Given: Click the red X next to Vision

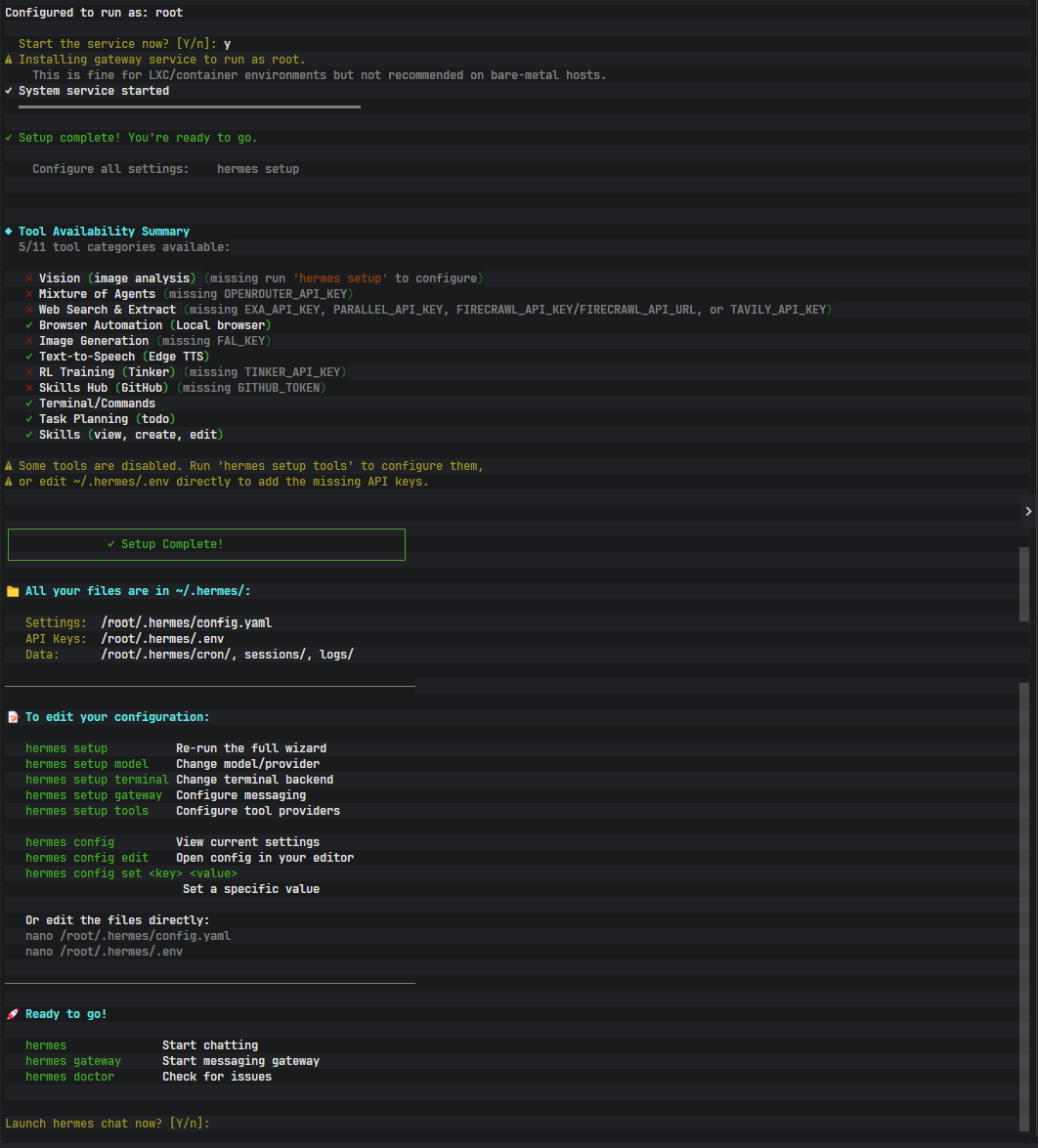Looking at the screenshot, I should coord(29,278).
